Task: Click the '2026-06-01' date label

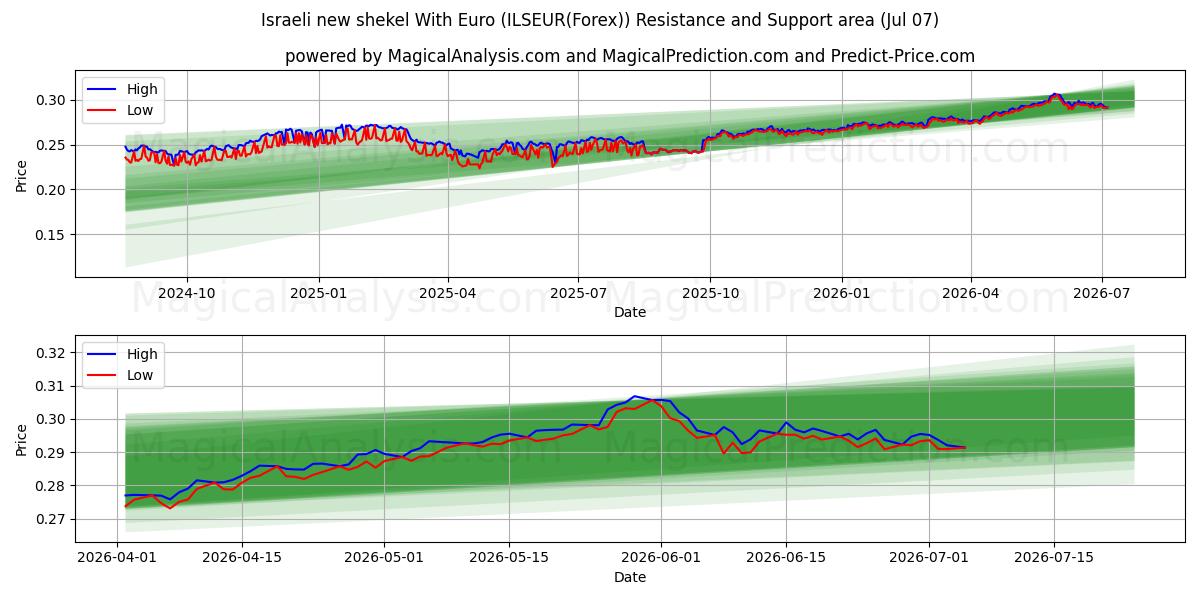Action: point(660,558)
